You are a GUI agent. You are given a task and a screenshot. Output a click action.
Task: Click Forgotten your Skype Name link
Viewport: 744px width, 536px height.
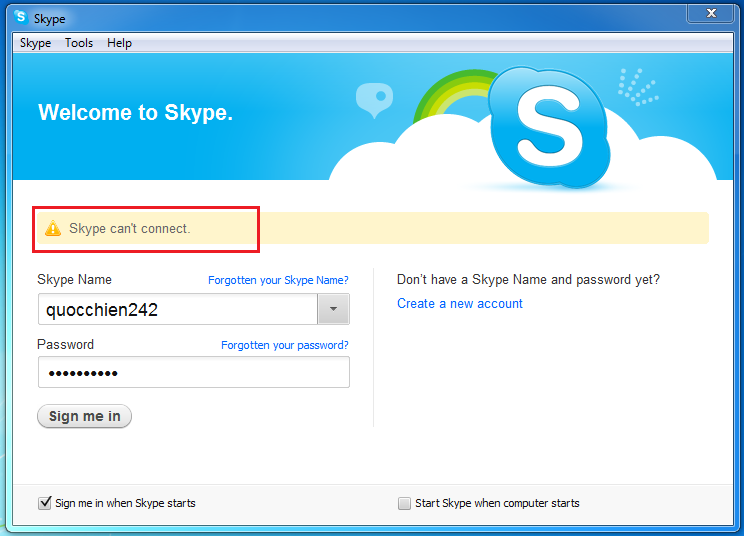[278, 281]
